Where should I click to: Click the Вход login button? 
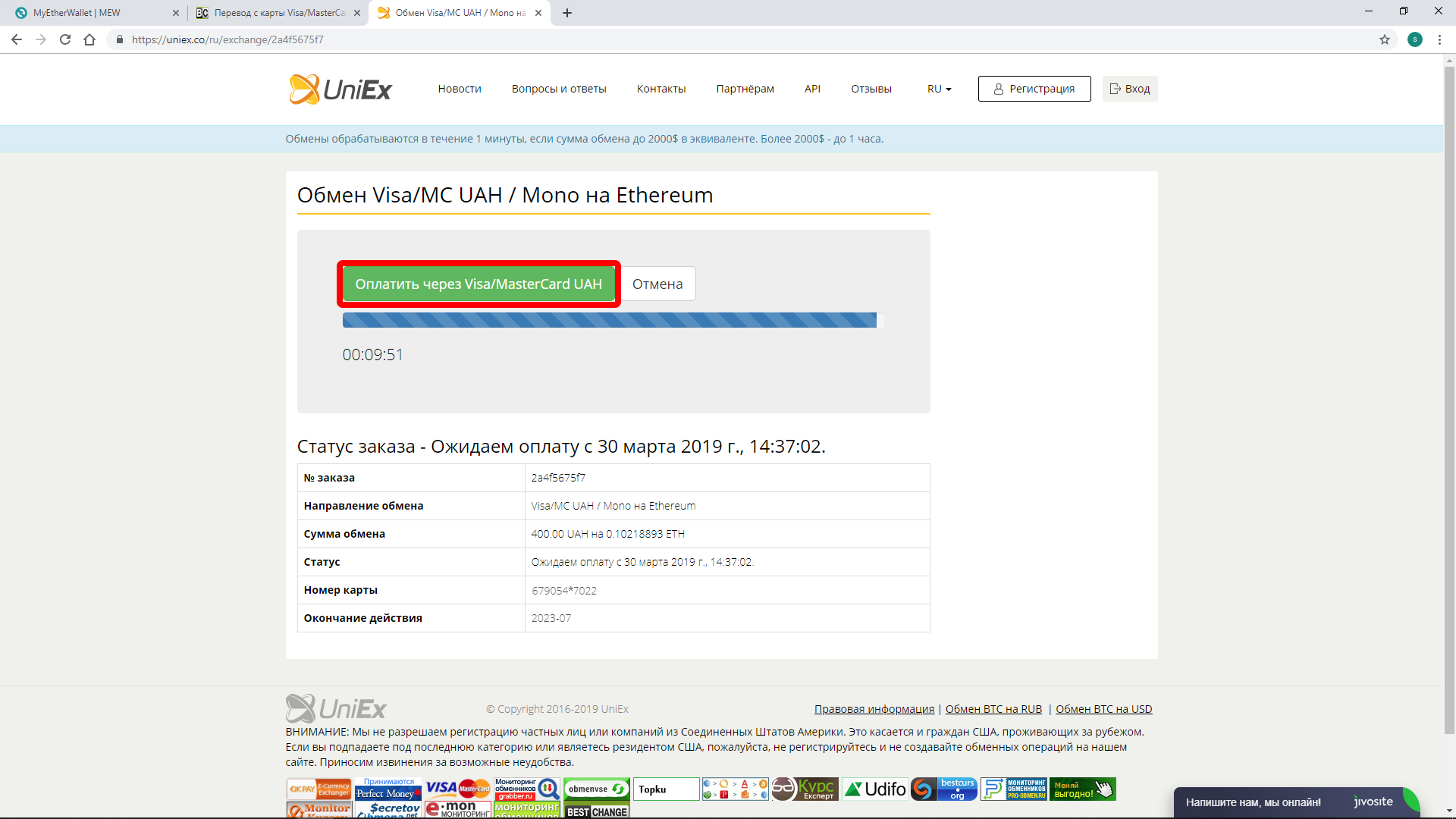click(x=1130, y=89)
